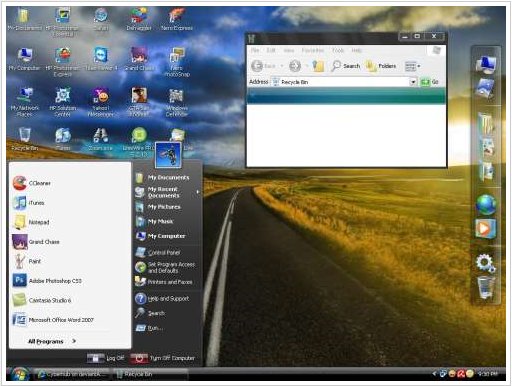
Task: Open the Views dropdown in explorer toolbar
Action: (412, 66)
